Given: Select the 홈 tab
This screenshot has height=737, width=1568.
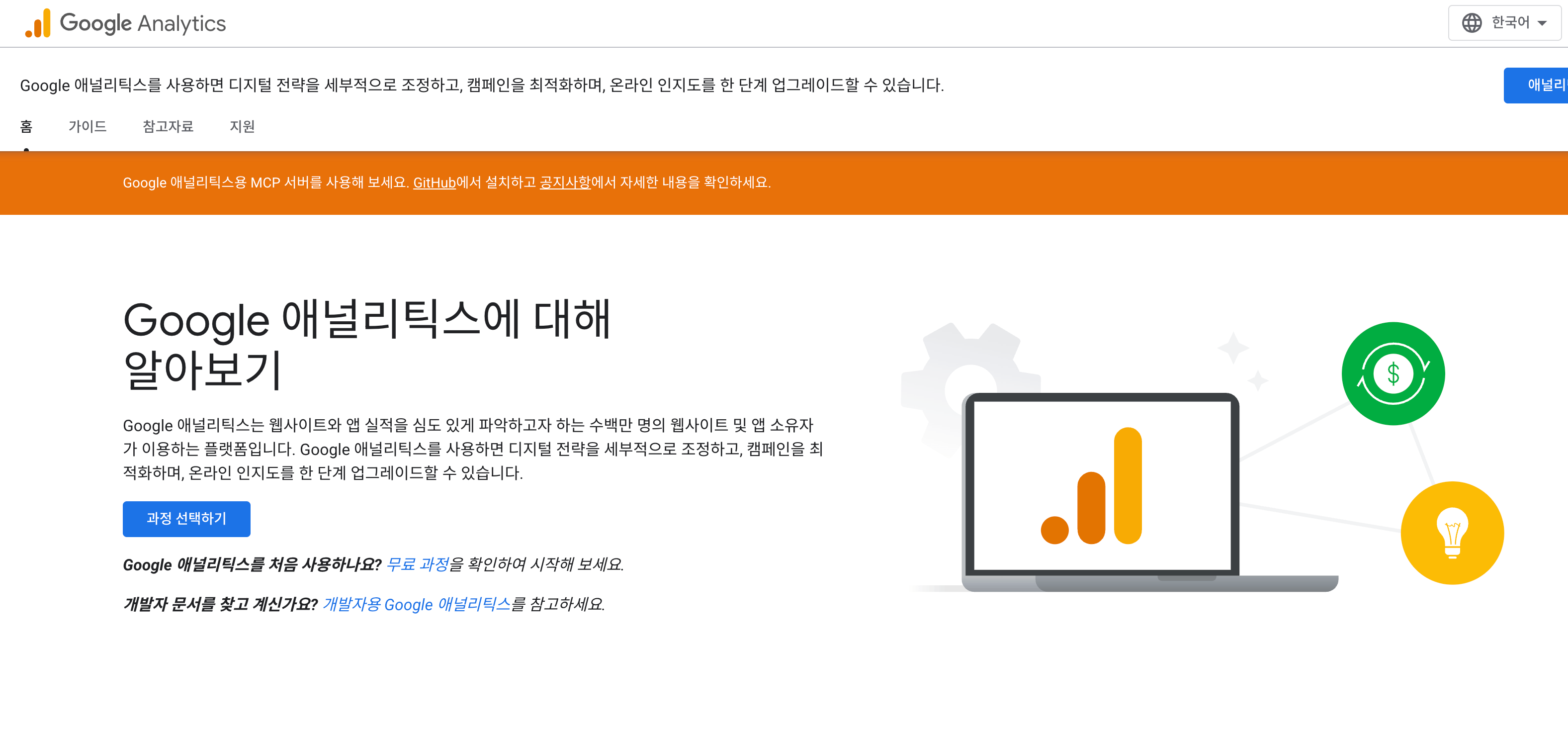Looking at the screenshot, I should click(x=26, y=126).
